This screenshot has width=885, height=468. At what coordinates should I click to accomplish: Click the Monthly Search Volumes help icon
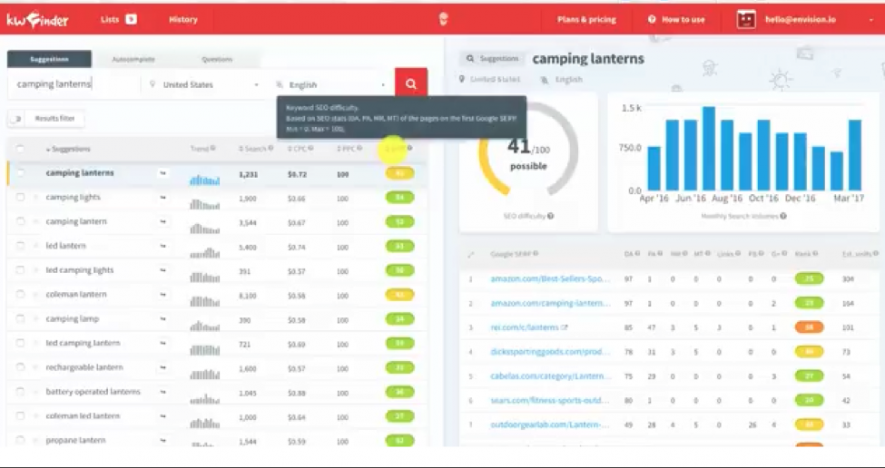point(783,216)
